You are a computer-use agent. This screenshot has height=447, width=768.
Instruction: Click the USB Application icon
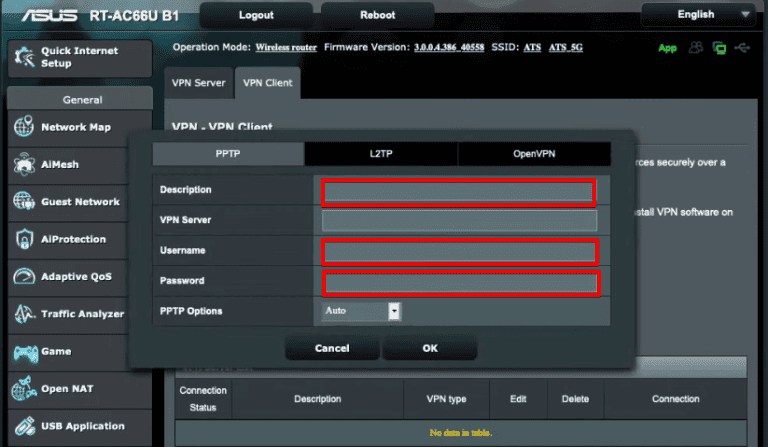24,425
